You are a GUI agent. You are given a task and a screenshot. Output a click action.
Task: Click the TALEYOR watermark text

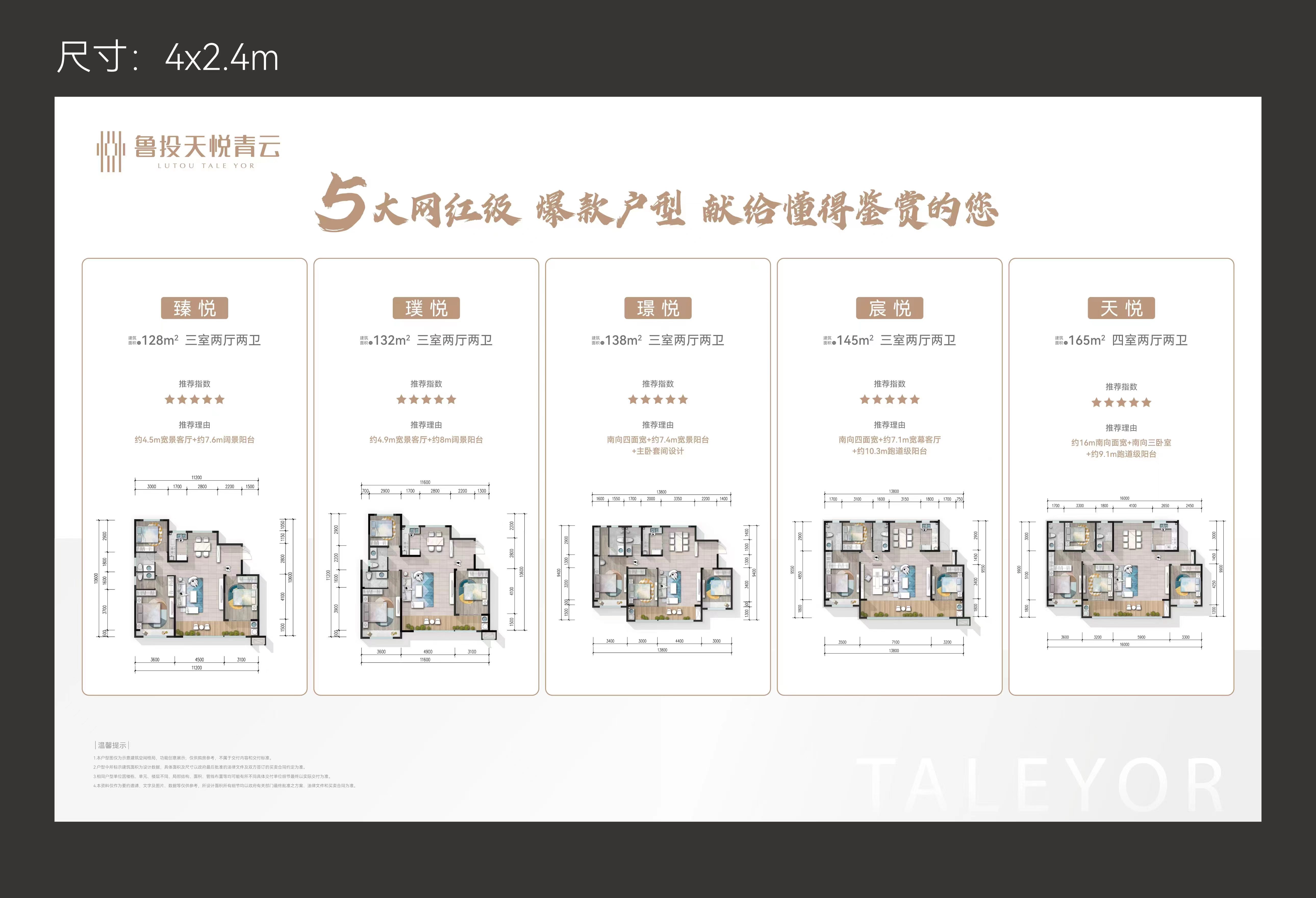(1039, 784)
